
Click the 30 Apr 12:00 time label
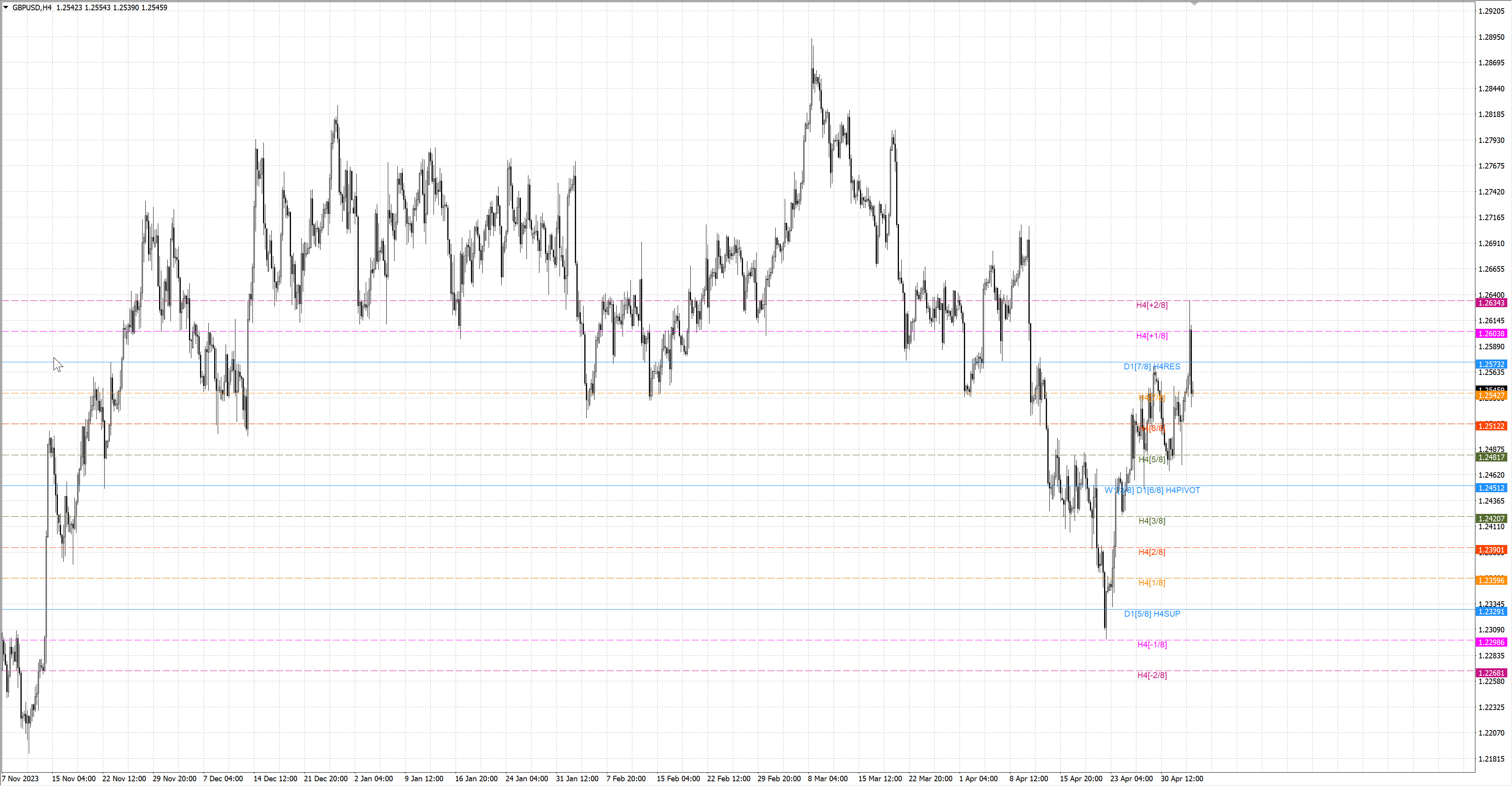click(x=1182, y=779)
